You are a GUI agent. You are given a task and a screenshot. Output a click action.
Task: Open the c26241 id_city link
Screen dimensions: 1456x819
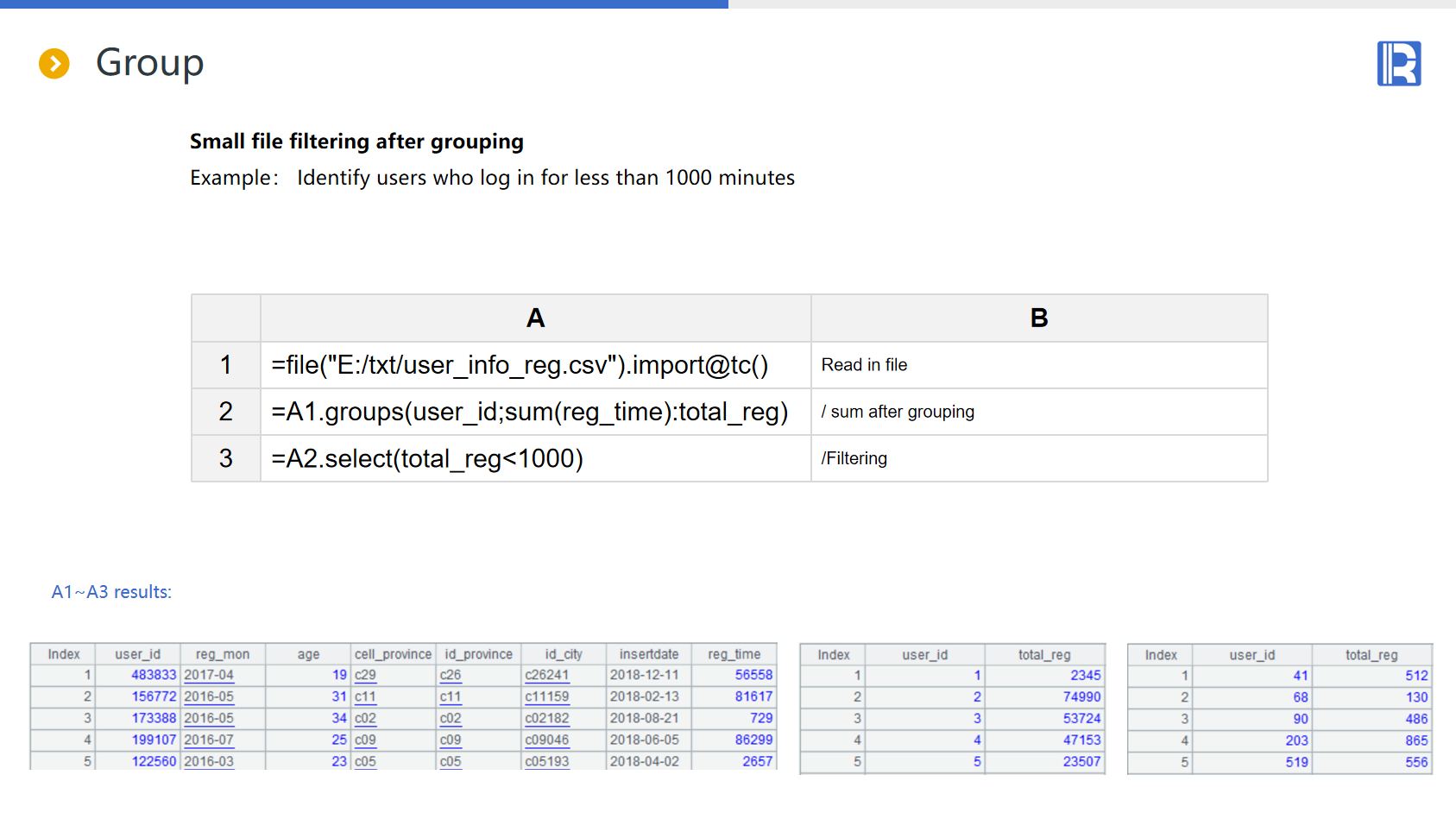click(x=547, y=675)
